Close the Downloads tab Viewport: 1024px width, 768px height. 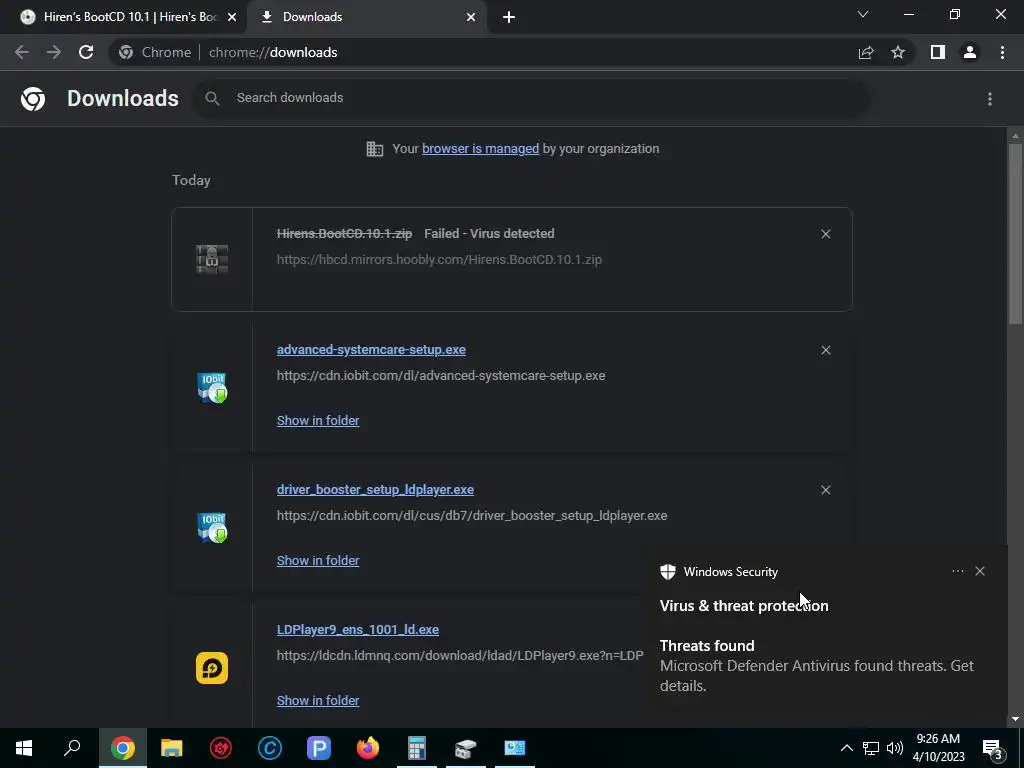pos(471,17)
